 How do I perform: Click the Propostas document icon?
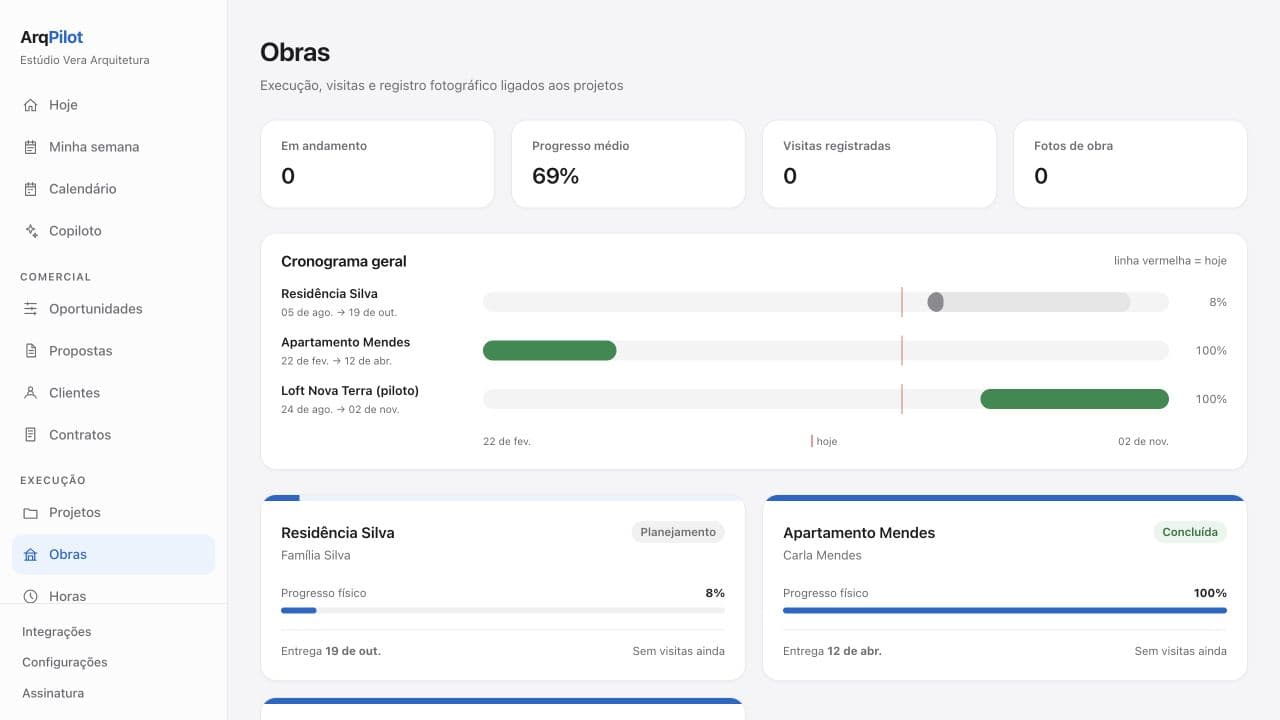click(30, 351)
